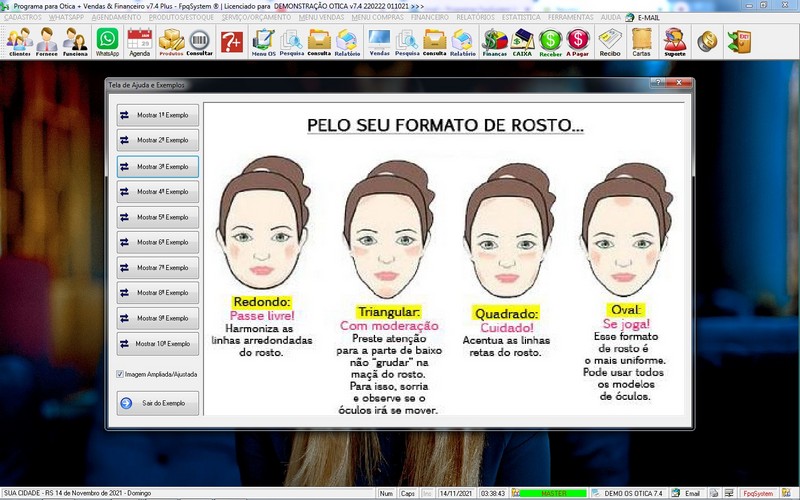Open the SERVIÇO/ORÇAMENTO menu
Image resolution: width=800 pixels, height=500 pixels.
click(x=256, y=17)
